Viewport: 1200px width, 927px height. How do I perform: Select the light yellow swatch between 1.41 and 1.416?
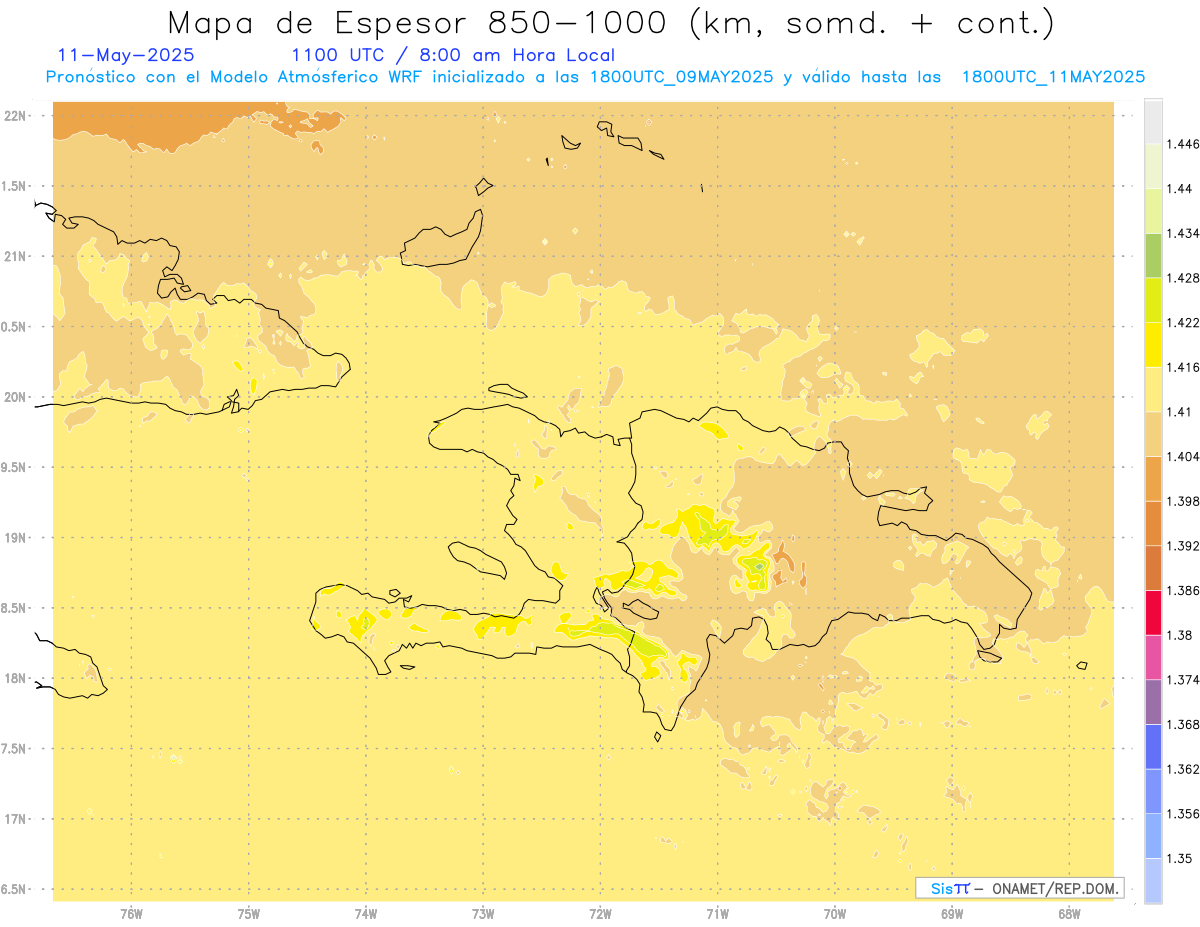tap(1153, 389)
